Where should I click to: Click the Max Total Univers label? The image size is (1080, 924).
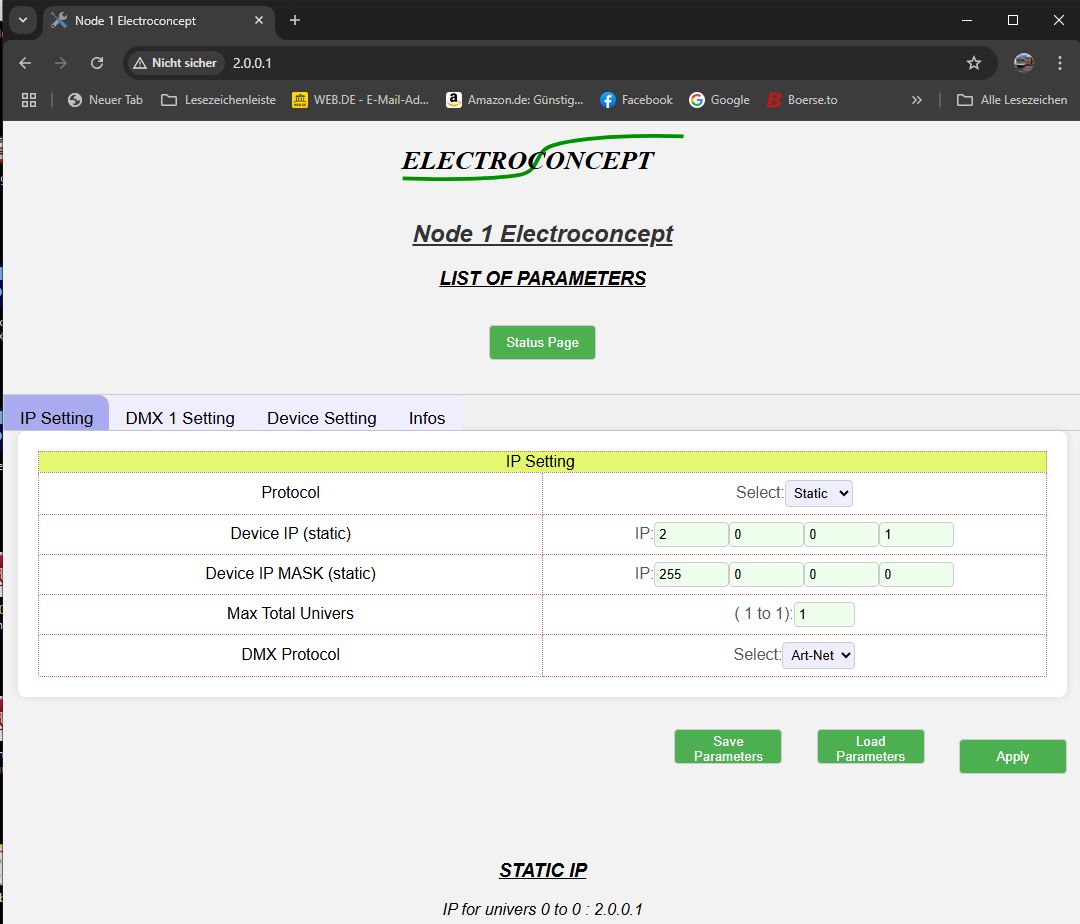(291, 613)
